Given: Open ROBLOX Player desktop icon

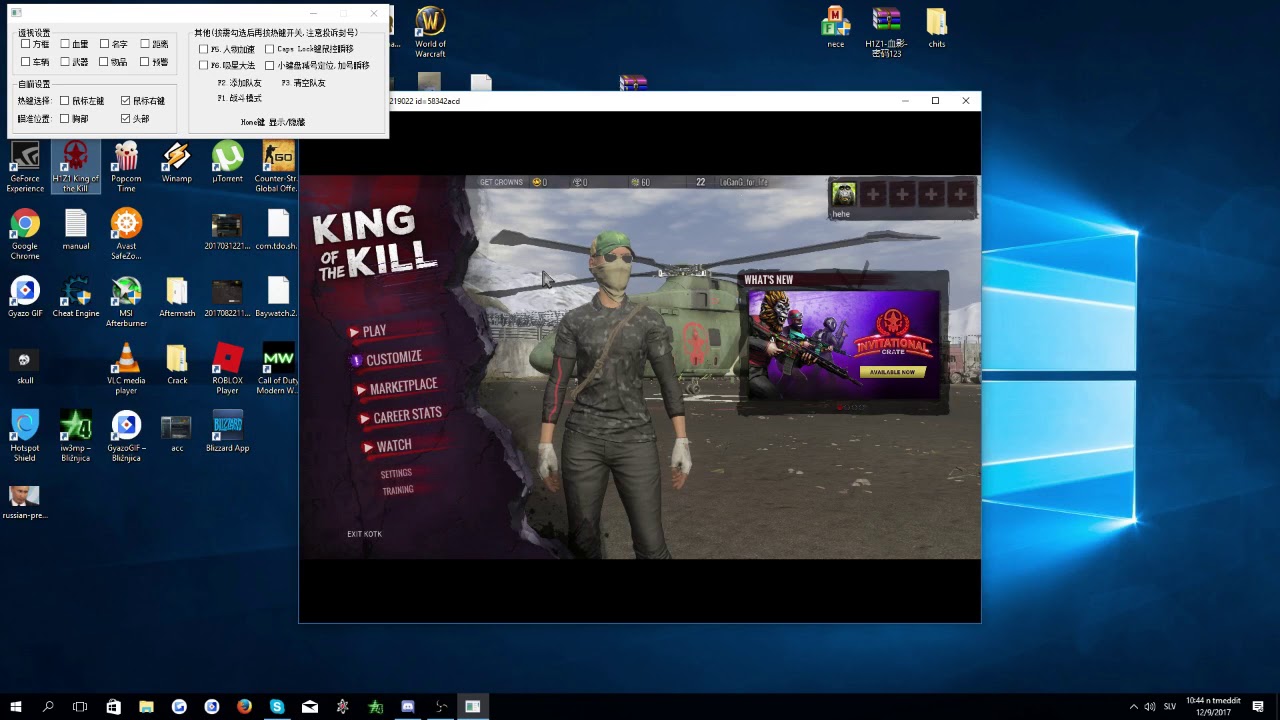Looking at the screenshot, I should coord(228,369).
